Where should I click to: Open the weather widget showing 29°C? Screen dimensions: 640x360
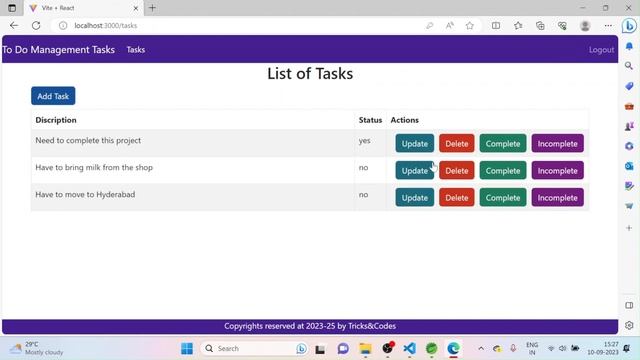[x=37, y=348]
